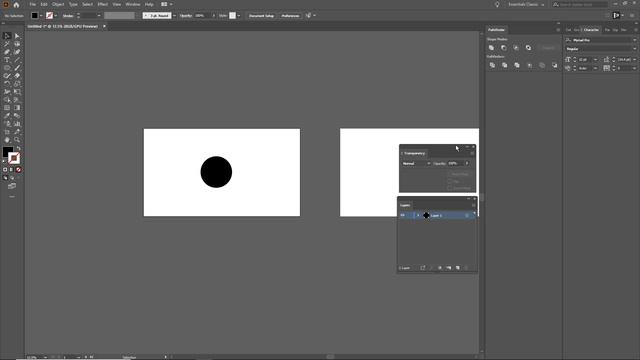The width and height of the screenshot is (640, 360).
Task: Open the blend mode Normal dropdown
Action: [x=416, y=164]
